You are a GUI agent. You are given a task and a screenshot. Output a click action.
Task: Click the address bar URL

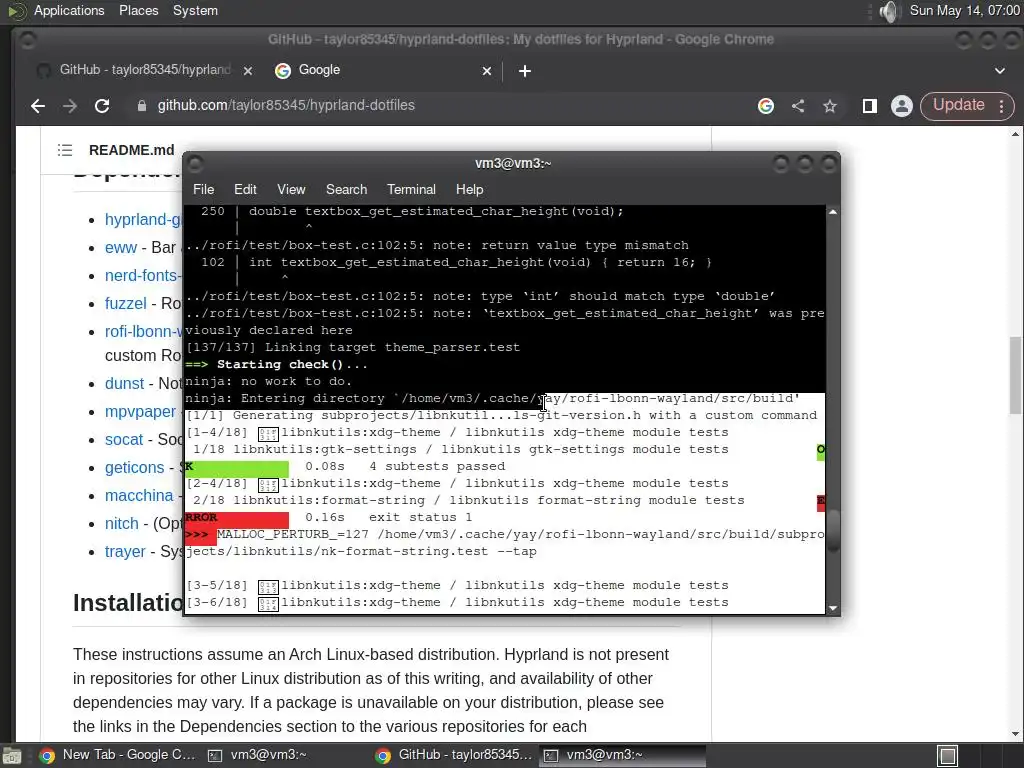[286, 105]
